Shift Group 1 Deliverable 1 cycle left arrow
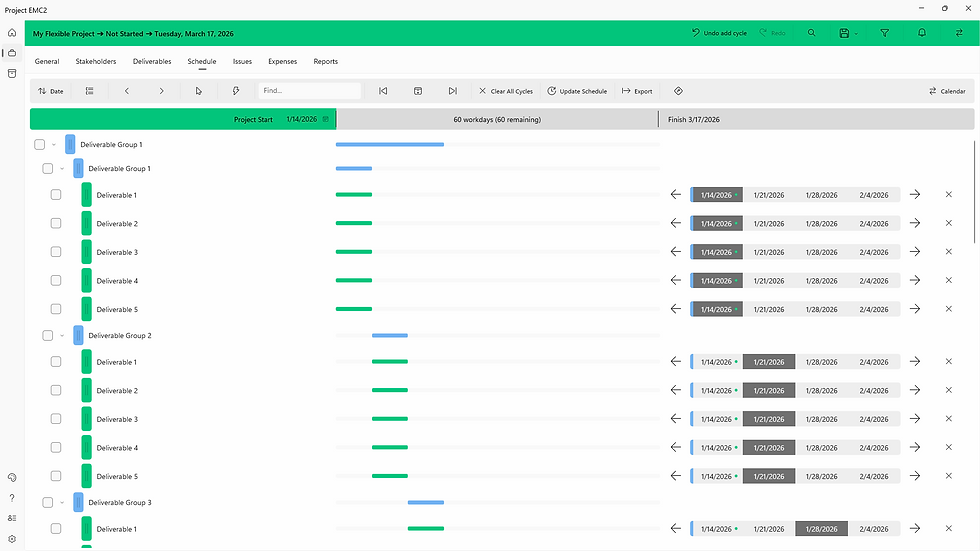This screenshot has width=980, height=551. pyautogui.click(x=676, y=194)
